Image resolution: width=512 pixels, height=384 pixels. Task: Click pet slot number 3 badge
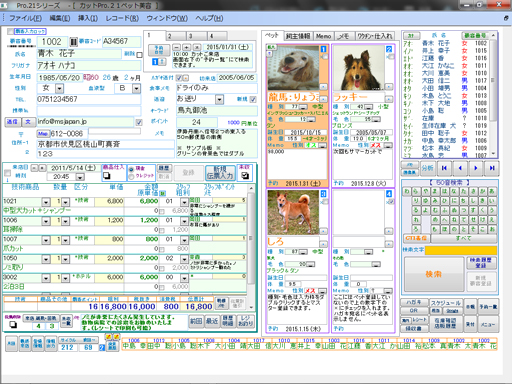(323, 194)
